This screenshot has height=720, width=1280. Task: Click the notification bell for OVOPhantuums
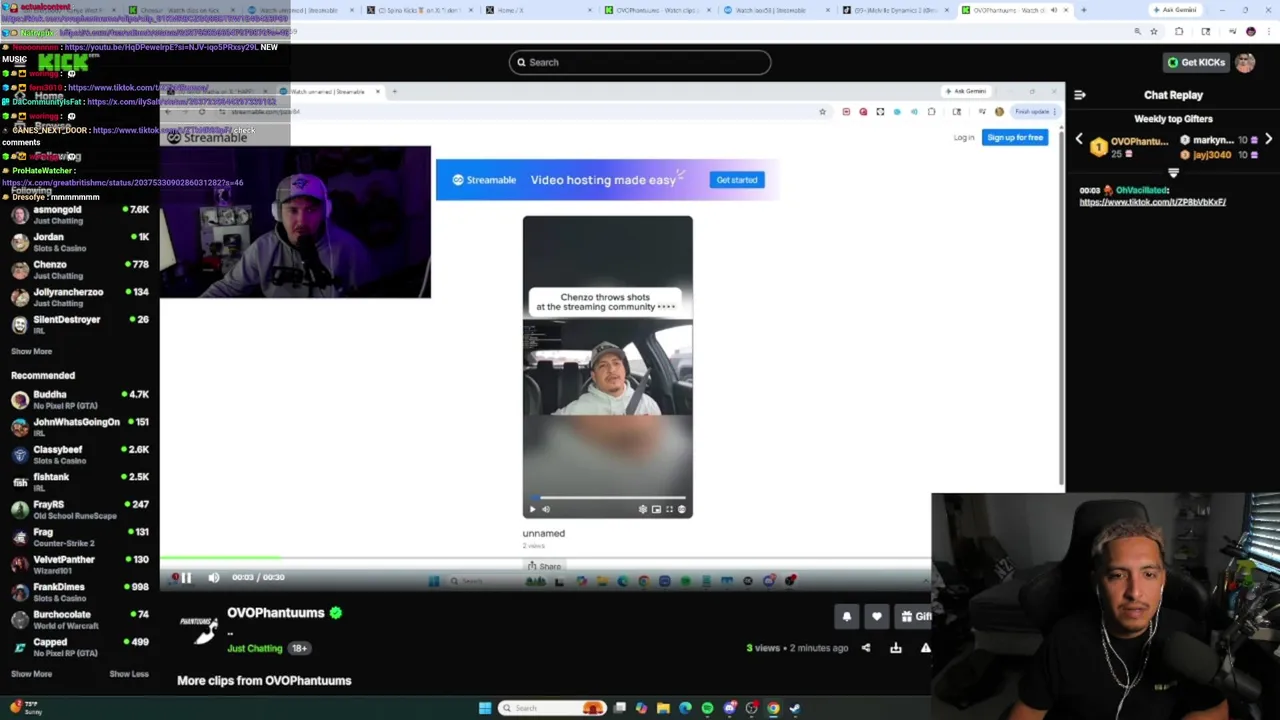pyautogui.click(x=846, y=616)
